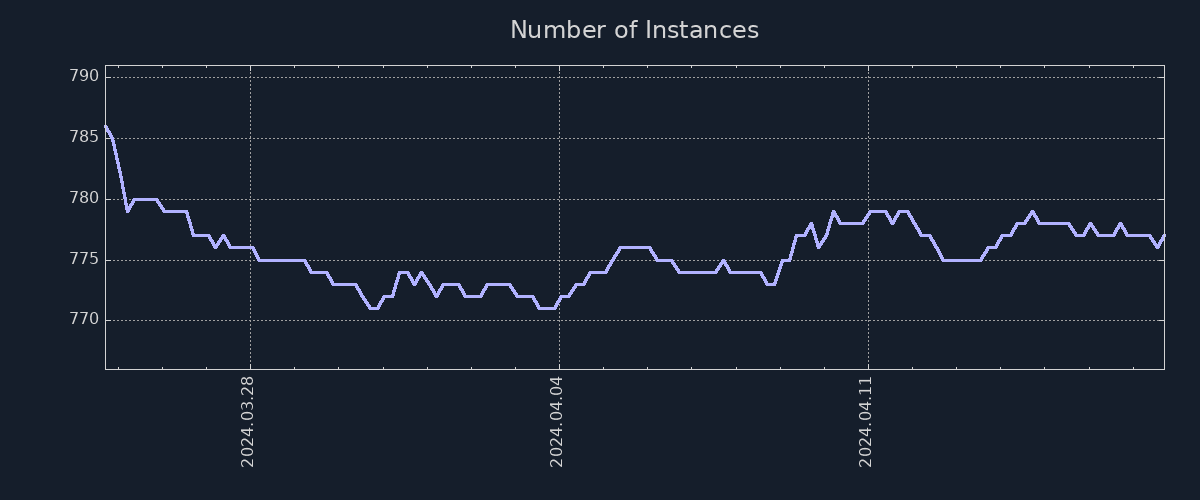Image resolution: width=1200 pixels, height=500 pixels.
Task: Click intersection of 2024.03.28 and 790 gridlines
Action: 250,77
